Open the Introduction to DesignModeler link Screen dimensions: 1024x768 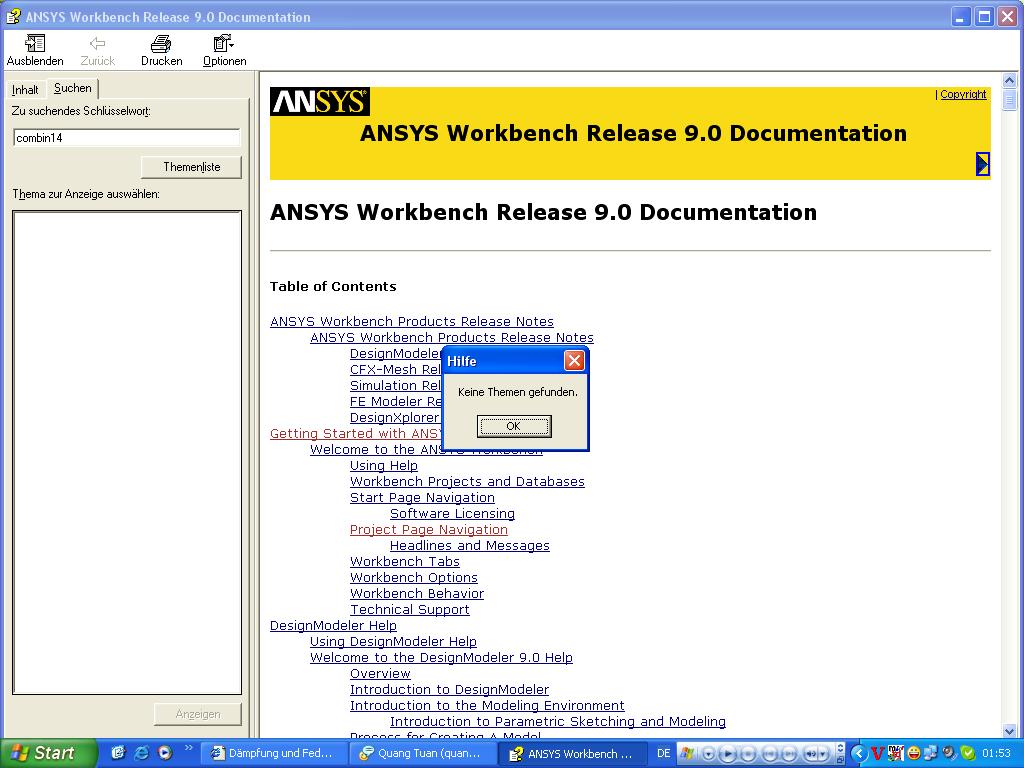click(450, 690)
